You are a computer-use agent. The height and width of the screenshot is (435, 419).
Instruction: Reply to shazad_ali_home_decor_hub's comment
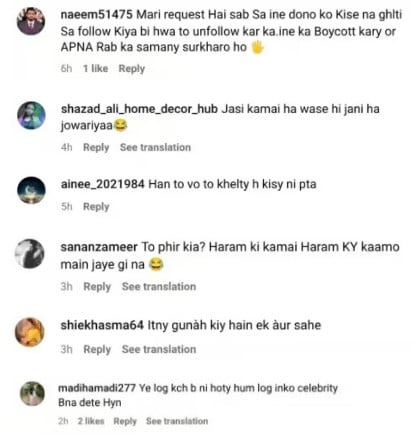pyautogui.click(x=96, y=147)
